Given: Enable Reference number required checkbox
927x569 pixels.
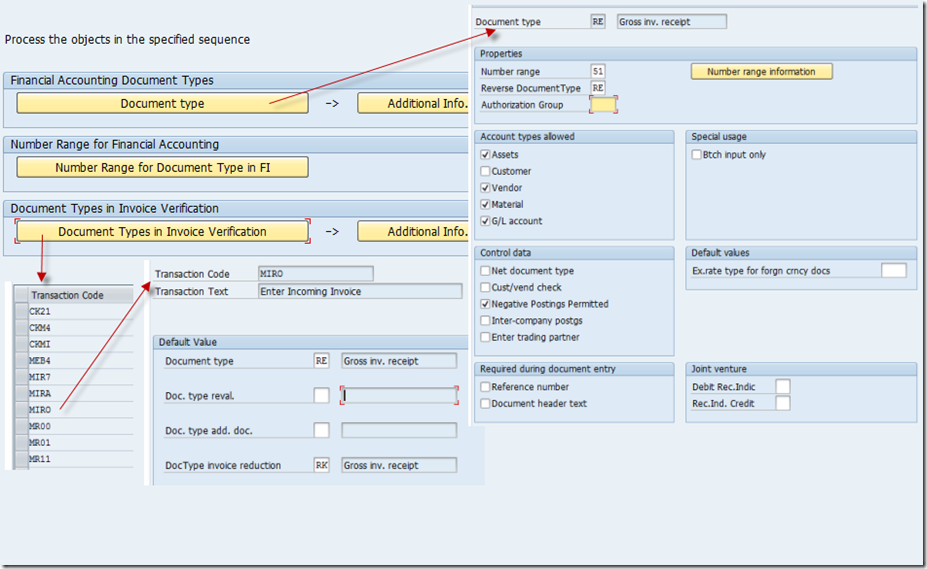Looking at the screenshot, I should (x=485, y=386).
